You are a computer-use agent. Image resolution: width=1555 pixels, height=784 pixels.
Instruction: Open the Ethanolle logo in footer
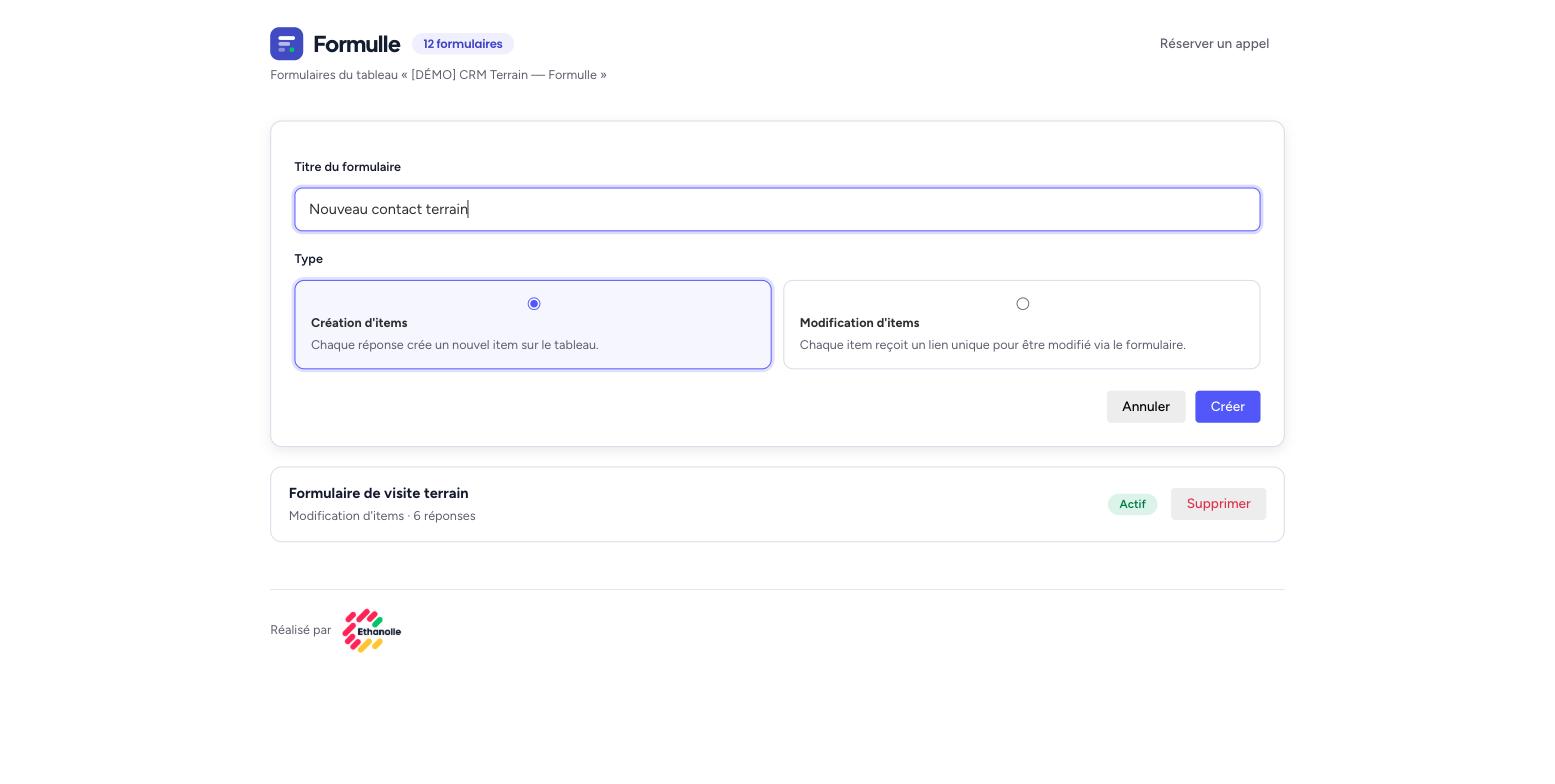click(372, 631)
